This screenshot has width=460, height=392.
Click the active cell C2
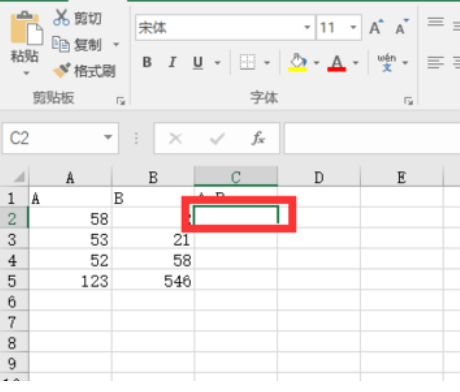coord(236,216)
